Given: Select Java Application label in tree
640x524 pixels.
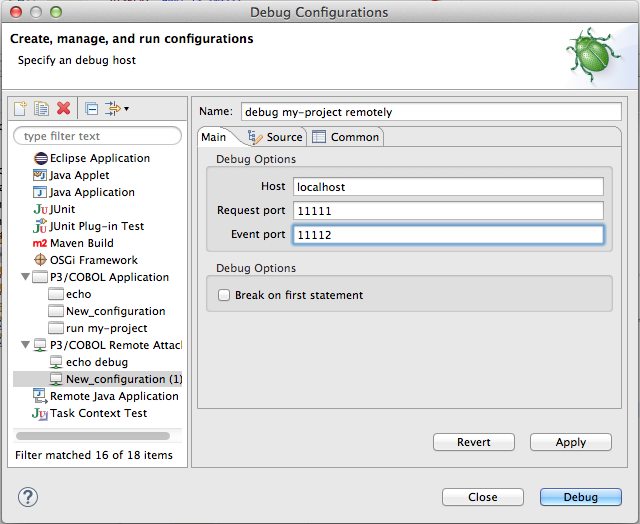Looking at the screenshot, I should click(92, 192).
